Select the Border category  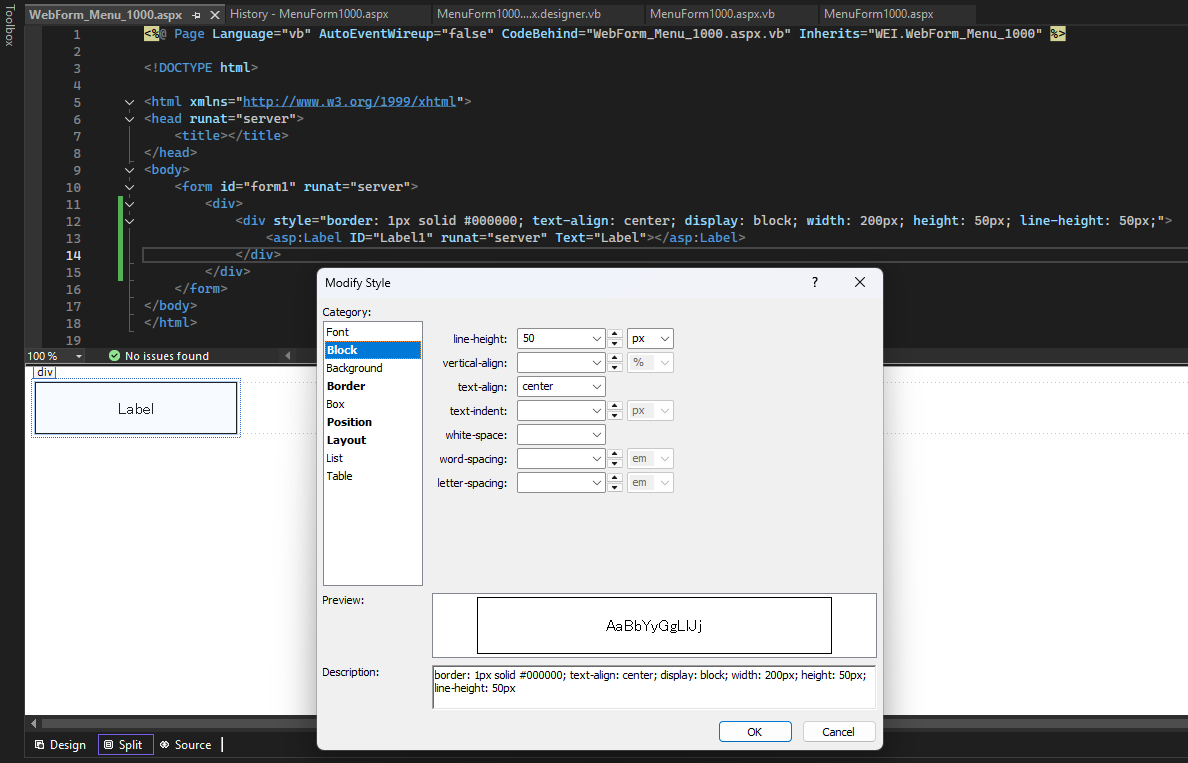[372, 386]
